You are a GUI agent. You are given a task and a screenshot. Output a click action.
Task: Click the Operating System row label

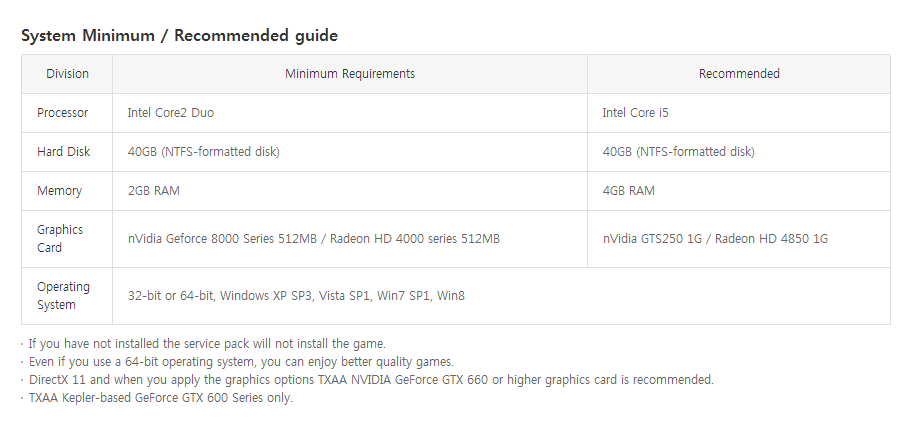[x=63, y=295]
